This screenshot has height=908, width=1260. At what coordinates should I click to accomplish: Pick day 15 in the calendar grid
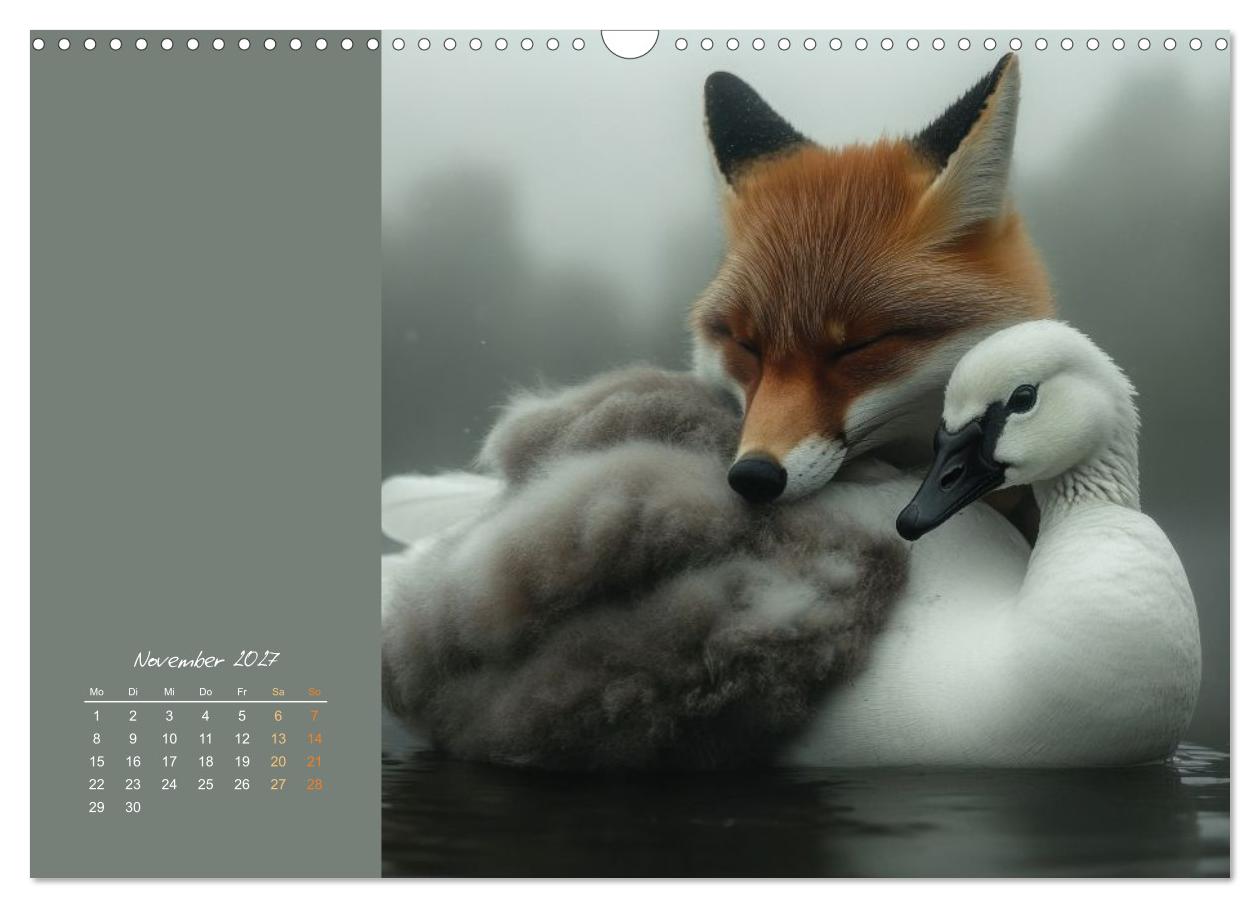tap(96, 762)
